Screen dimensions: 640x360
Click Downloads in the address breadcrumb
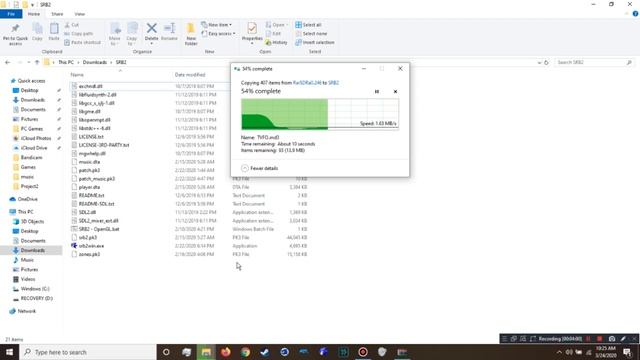click(95, 62)
